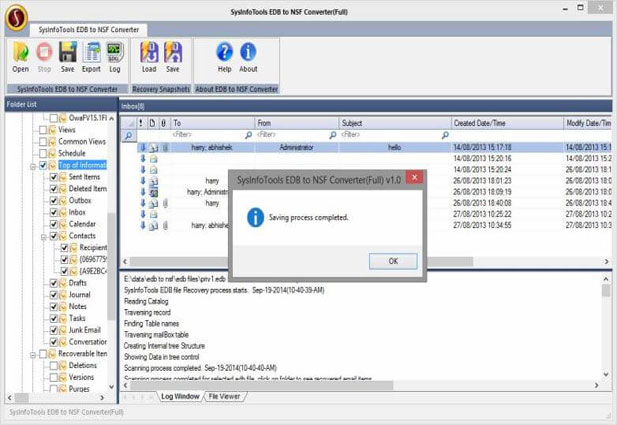Select the Junk Email folder
The image size is (617, 425).
[85, 330]
